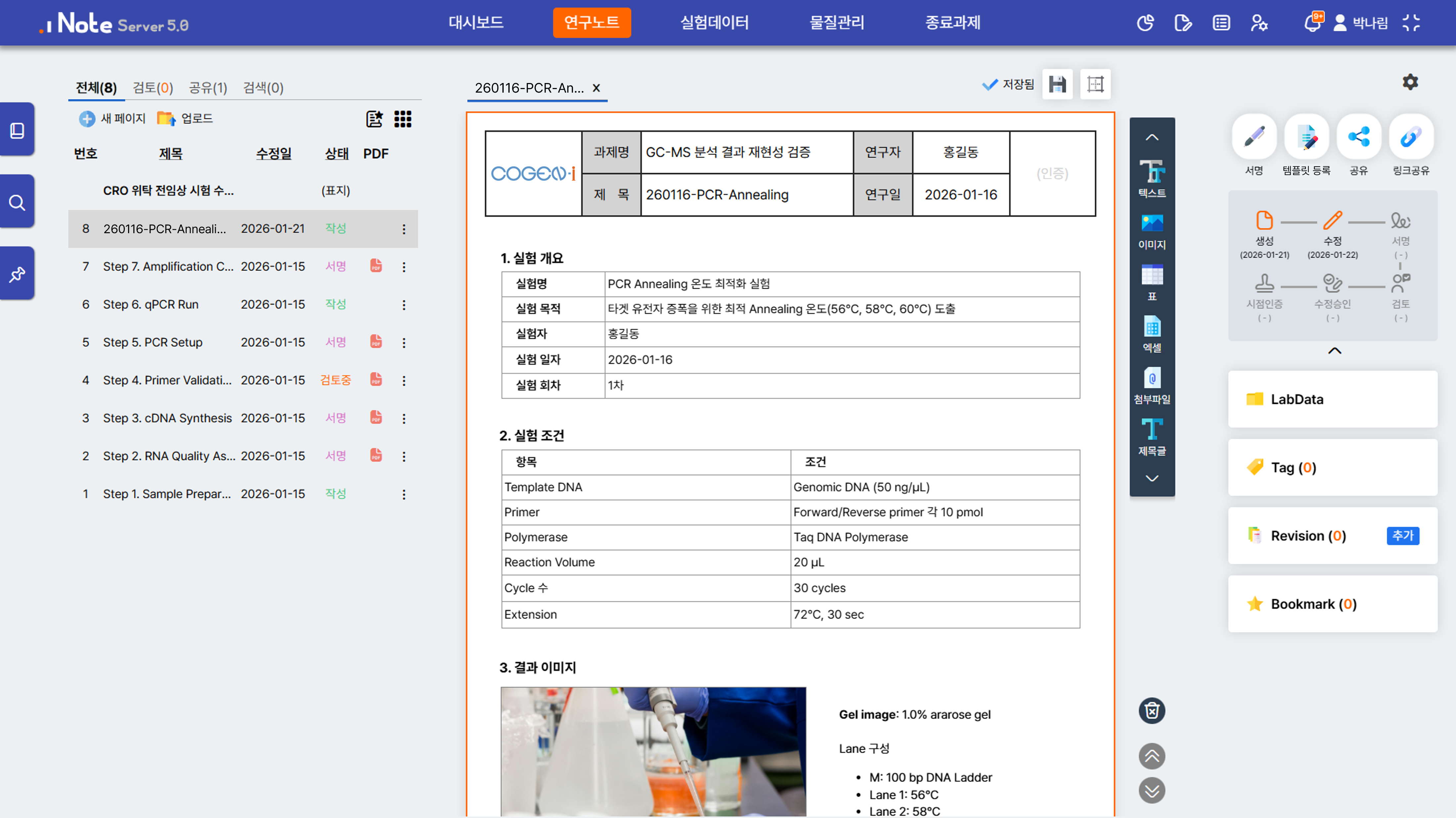The image size is (1456, 818).
Task: Collapse the insert tool panel via top chevron
Action: [x=1152, y=137]
